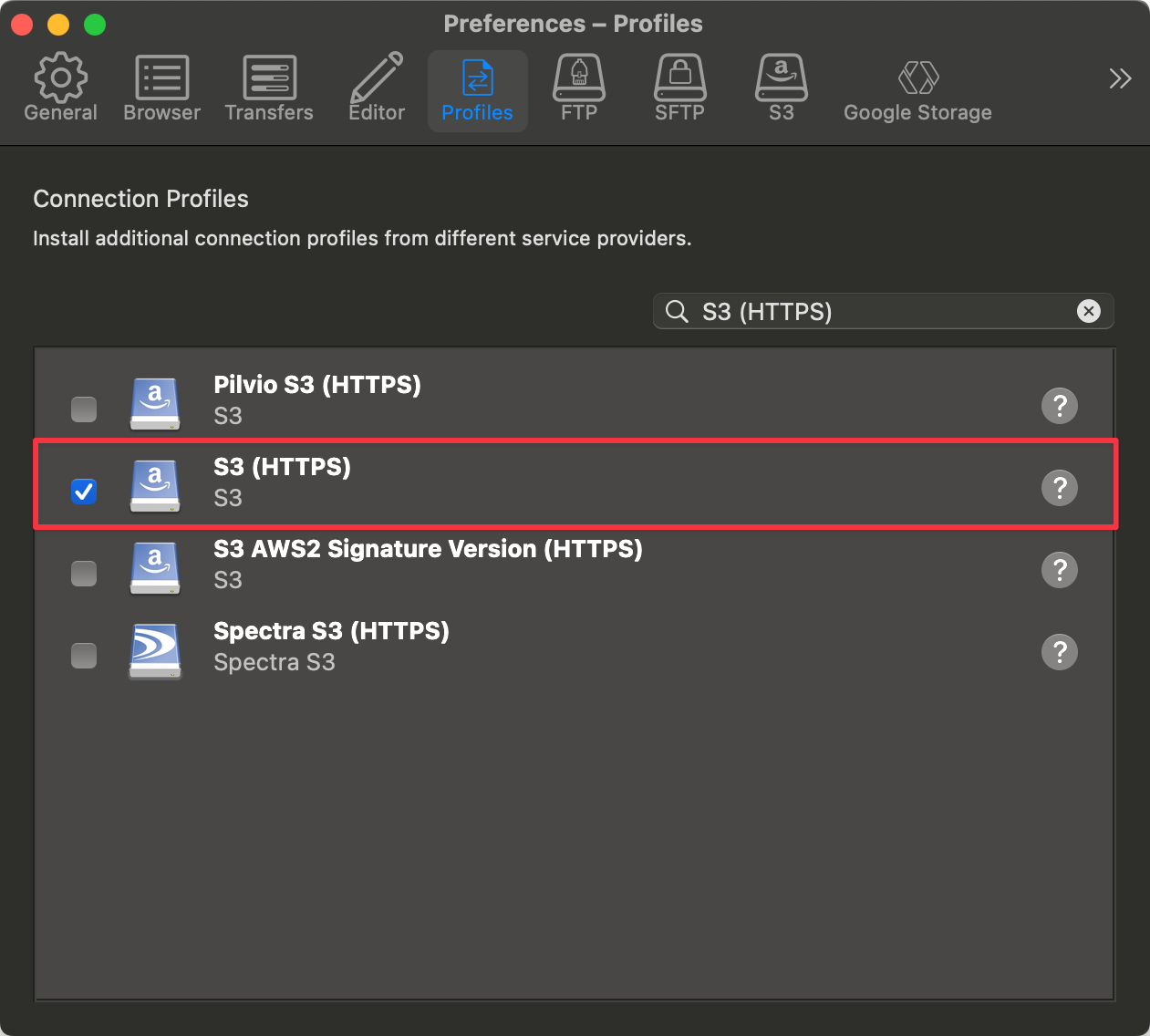Select the FTP preferences tab
The image size is (1150, 1036).
tap(578, 87)
